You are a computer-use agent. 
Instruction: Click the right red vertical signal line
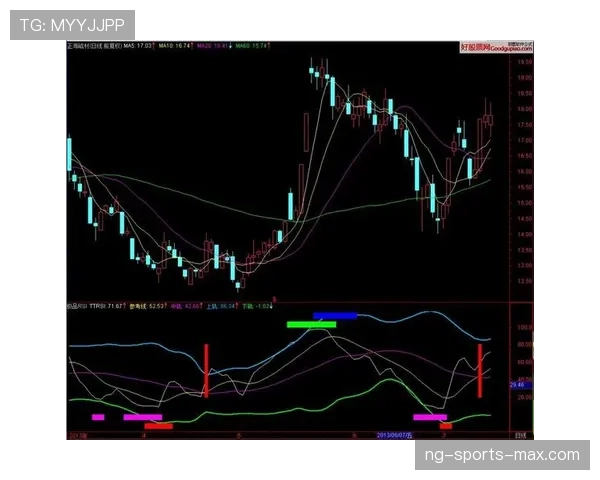(x=480, y=370)
